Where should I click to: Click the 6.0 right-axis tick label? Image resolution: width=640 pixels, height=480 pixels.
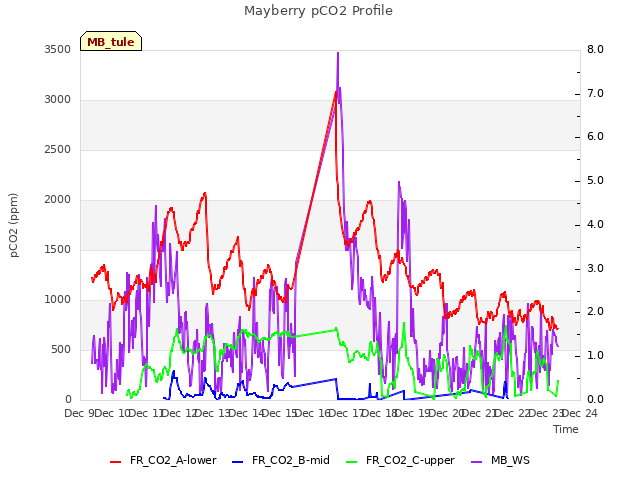(x=595, y=137)
